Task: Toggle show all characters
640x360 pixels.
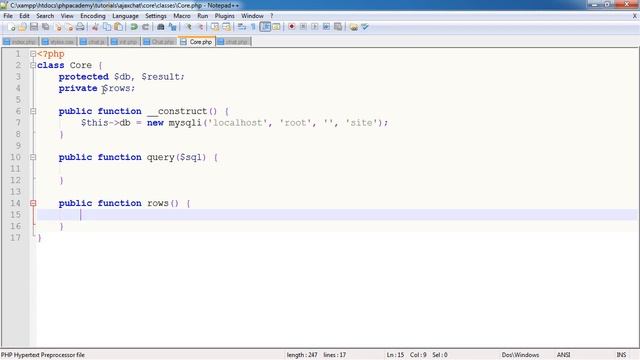Action: [253, 27]
